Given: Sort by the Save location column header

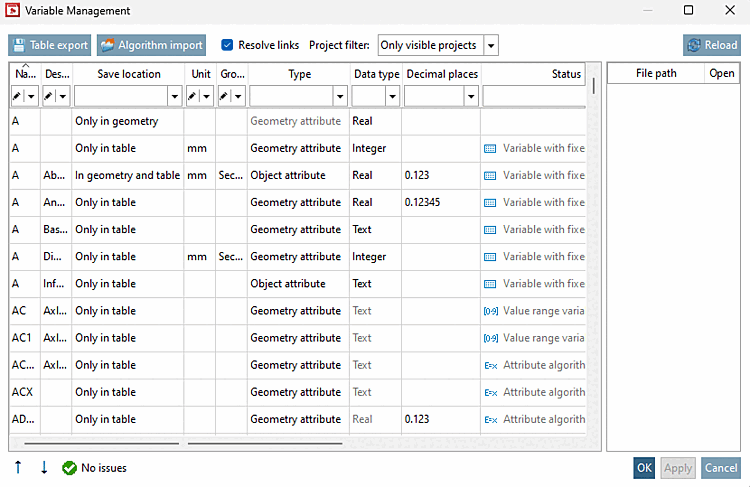Looking at the screenshot, I should pos(129,74).
